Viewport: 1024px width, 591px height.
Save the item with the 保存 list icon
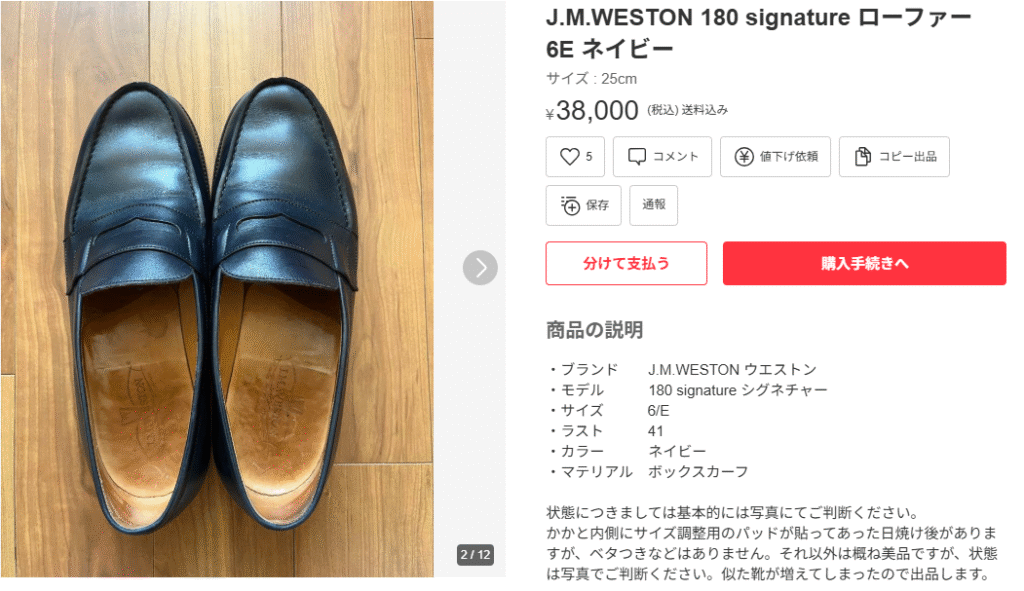pyautogui.click(x=571, y=206)
